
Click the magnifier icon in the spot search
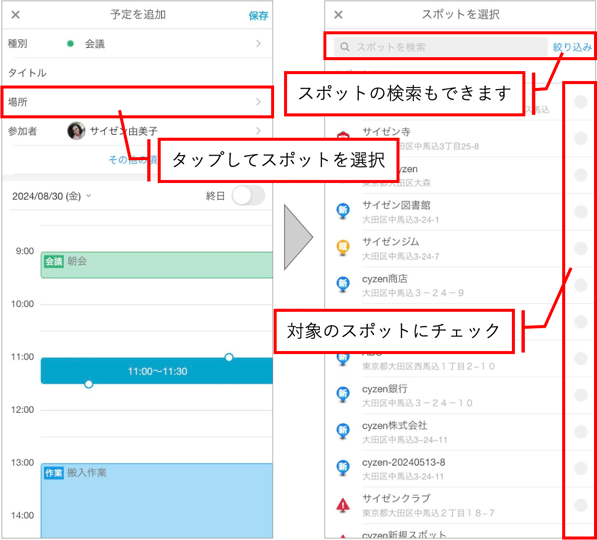click(x=345, y=47)
